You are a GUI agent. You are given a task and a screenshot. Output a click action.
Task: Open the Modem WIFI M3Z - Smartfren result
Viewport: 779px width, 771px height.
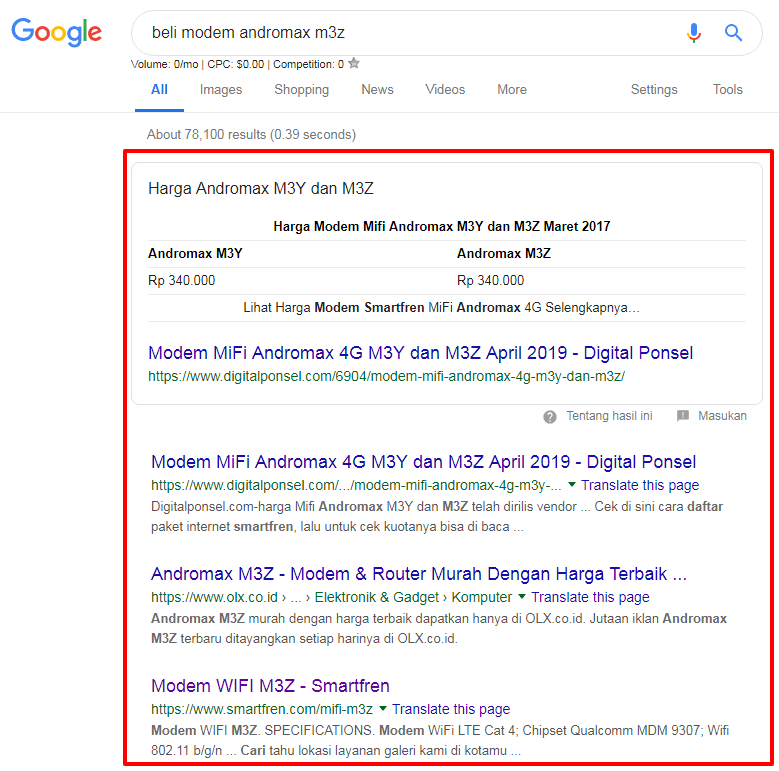point(270,686)
